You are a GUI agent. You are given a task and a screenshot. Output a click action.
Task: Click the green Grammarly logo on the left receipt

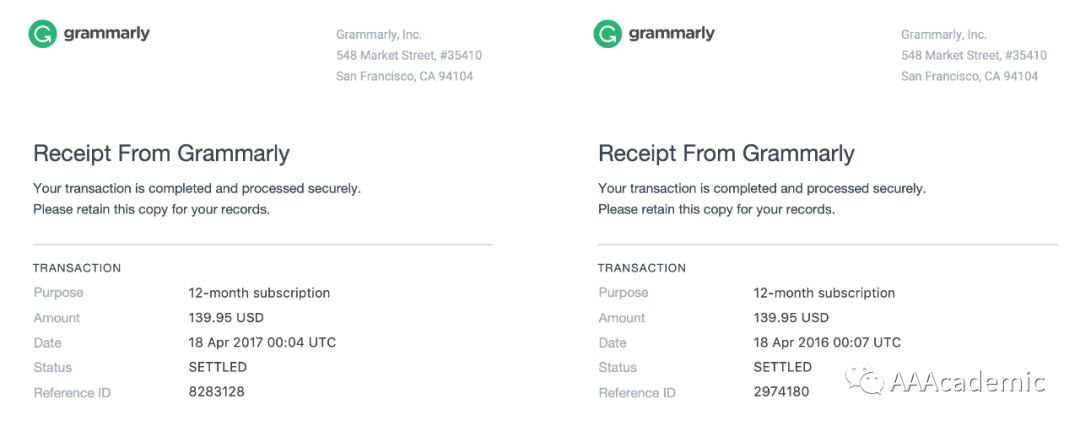point(43,34)
